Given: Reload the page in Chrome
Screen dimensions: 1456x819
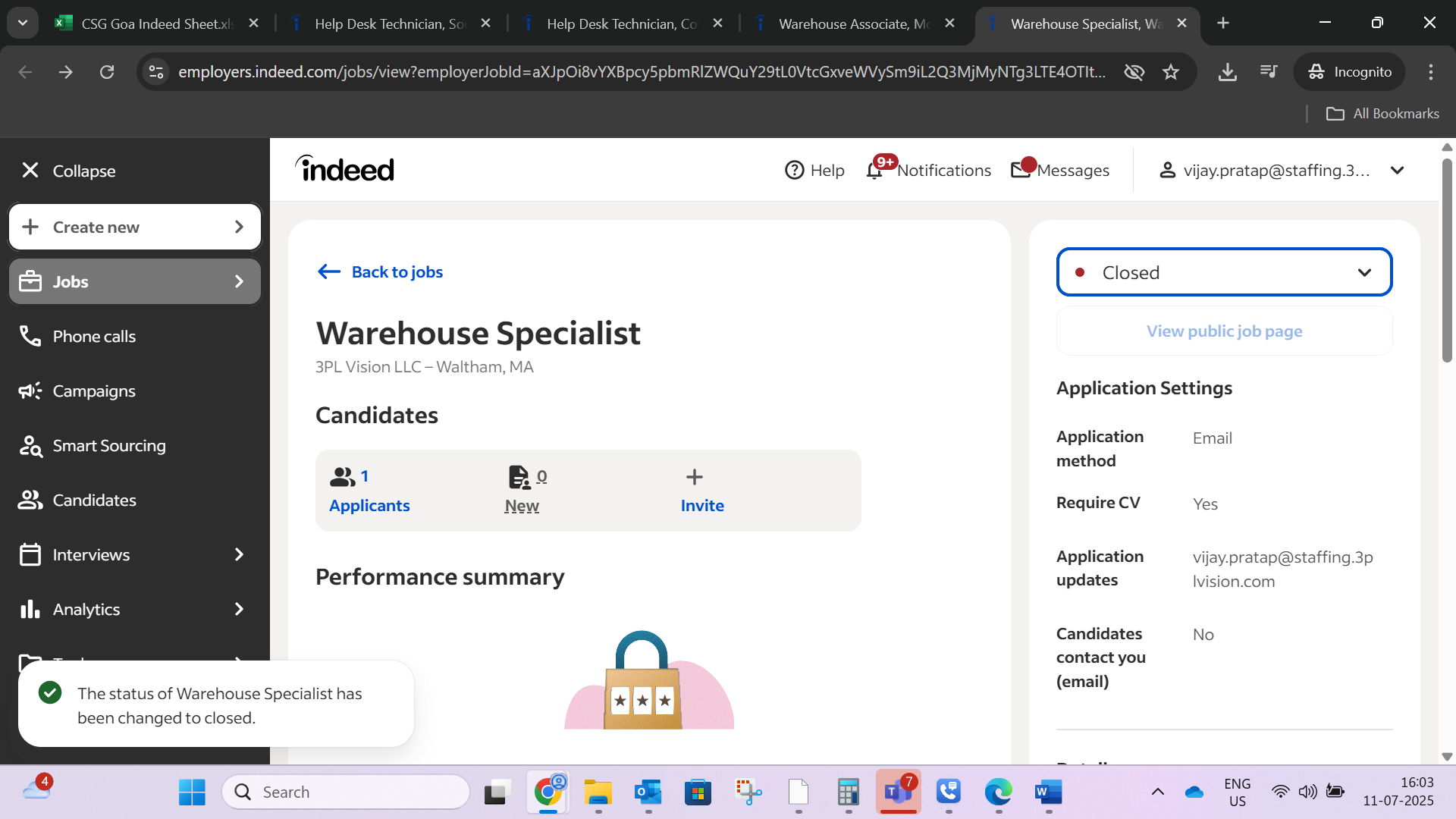Looking at the screenshot, I should (107, 72).
